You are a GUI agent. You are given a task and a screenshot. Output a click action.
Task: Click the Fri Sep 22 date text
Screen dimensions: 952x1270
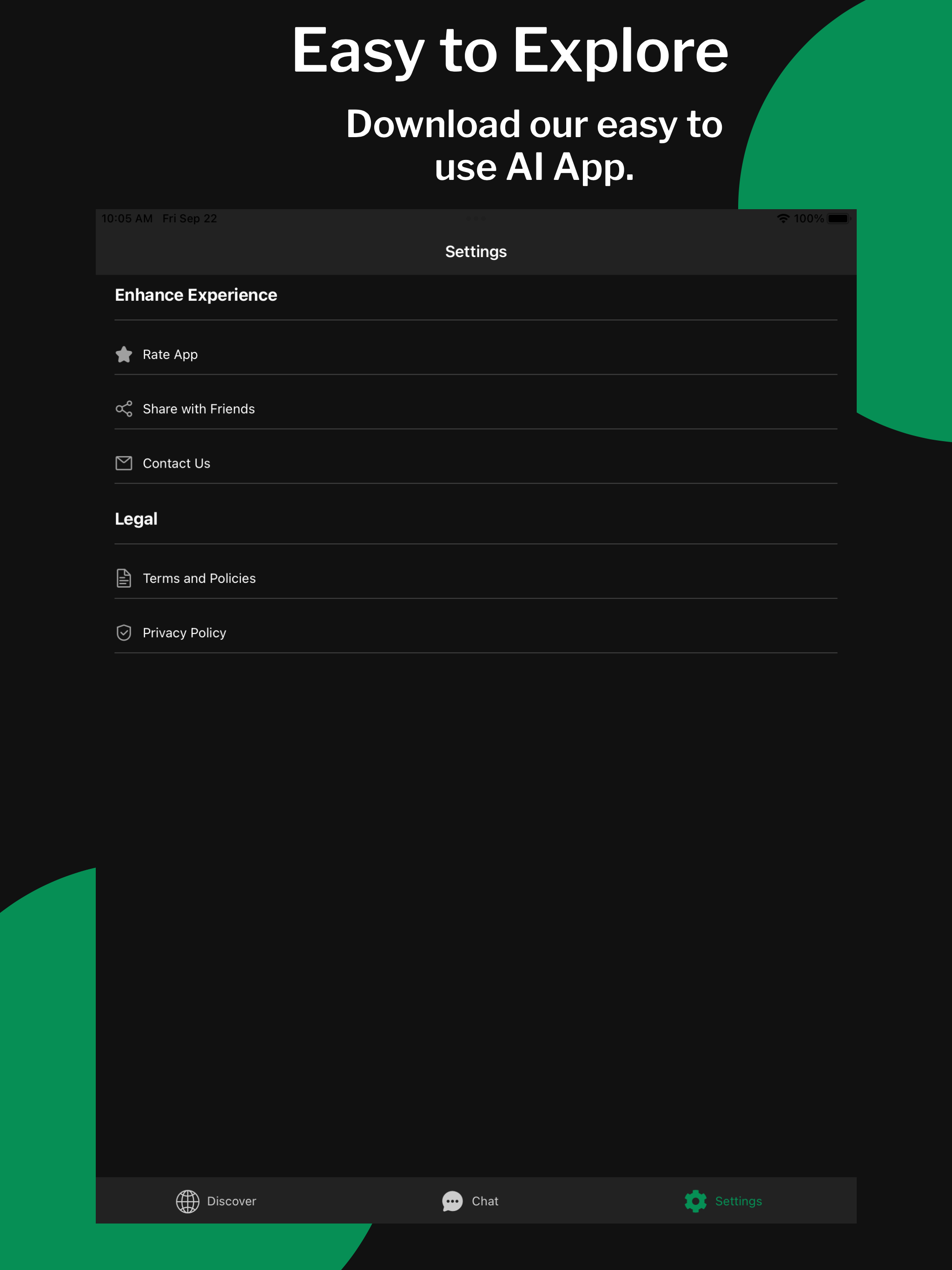pyautogui.click(x=190, y=218)
